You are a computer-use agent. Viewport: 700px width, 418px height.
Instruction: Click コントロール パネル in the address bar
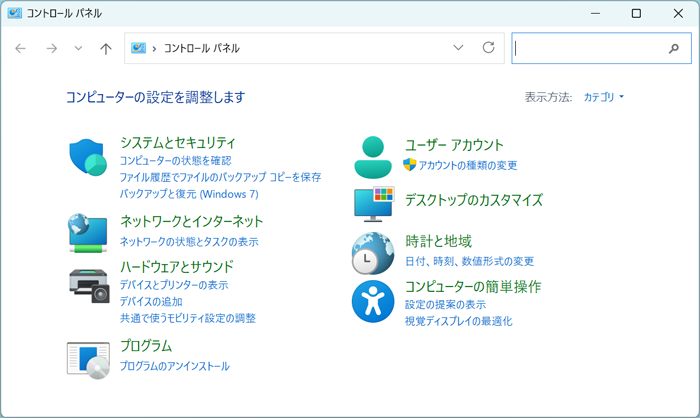point(201,48)
